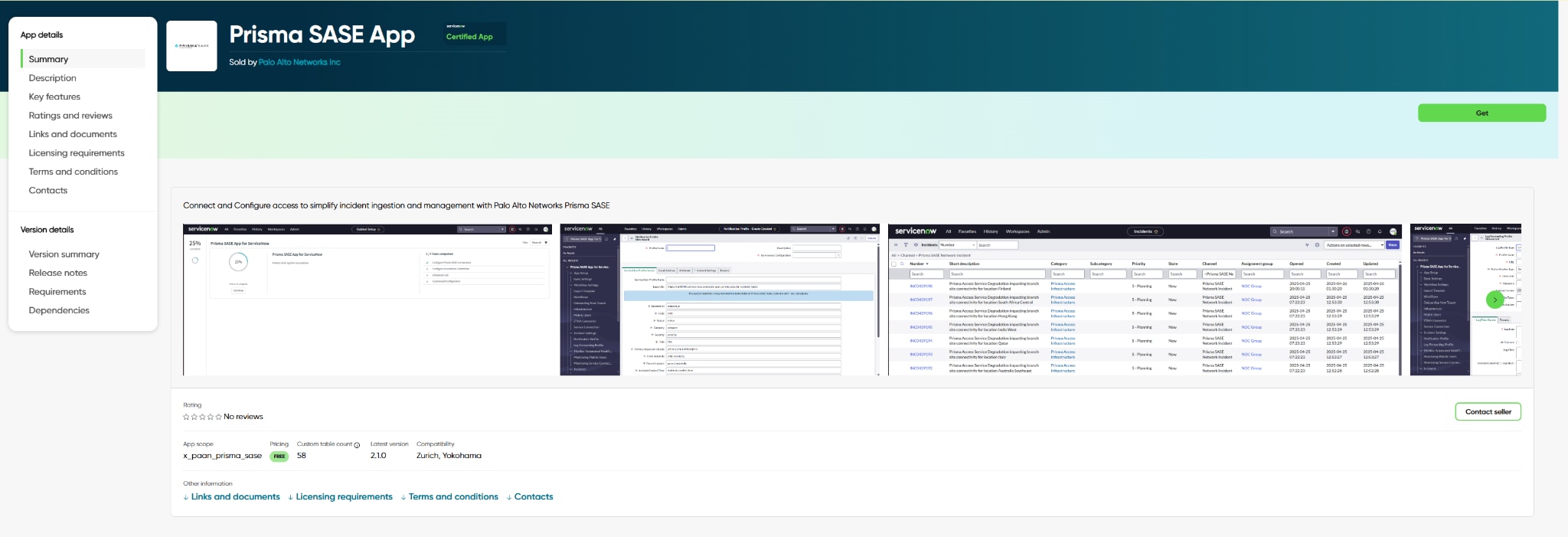Click info icon beside Custom table count
This screenshot has height=537, width=1568.
click(x=357, y=445)
